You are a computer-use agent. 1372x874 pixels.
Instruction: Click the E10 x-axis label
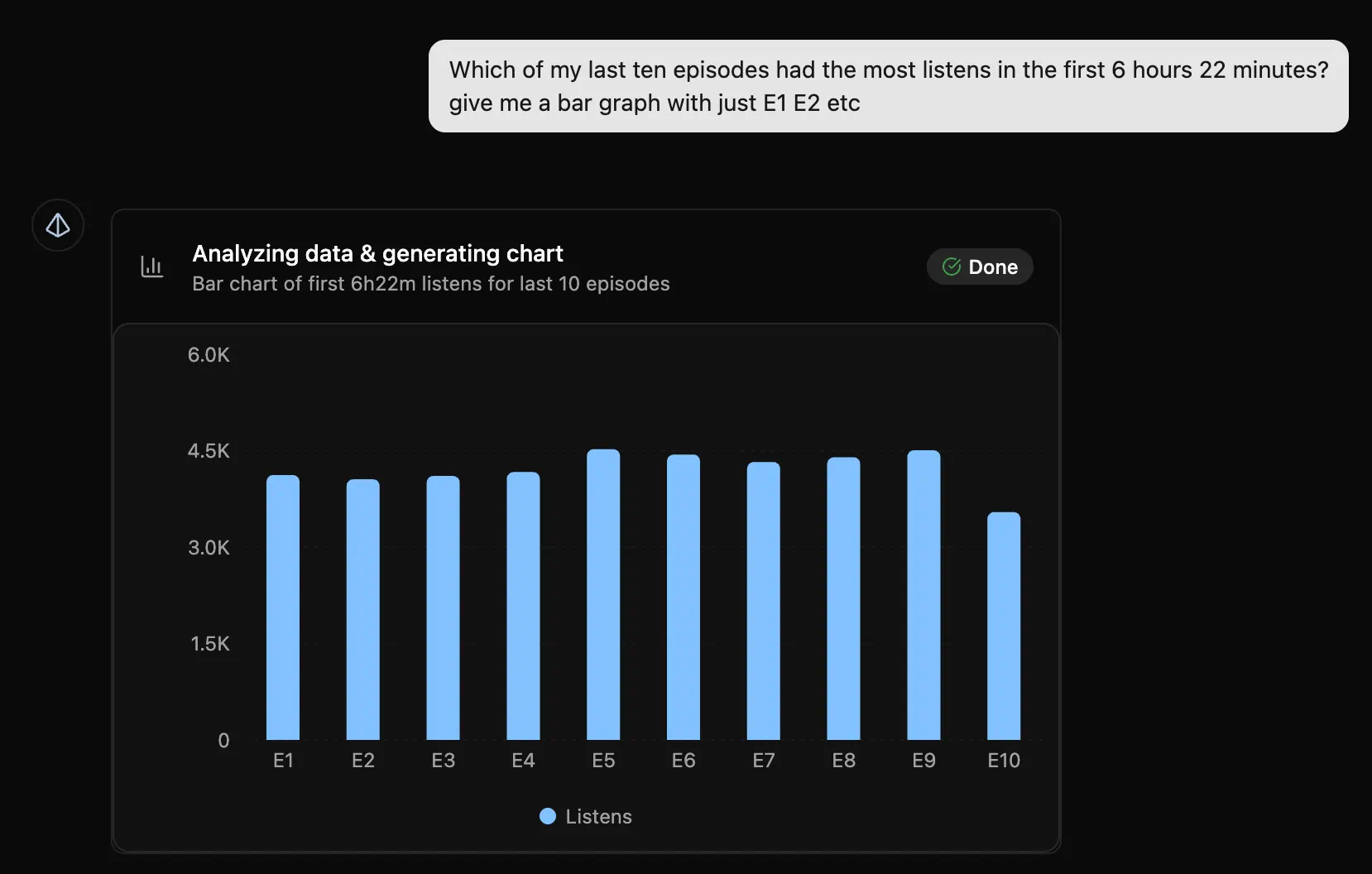tap(1004, 761)
